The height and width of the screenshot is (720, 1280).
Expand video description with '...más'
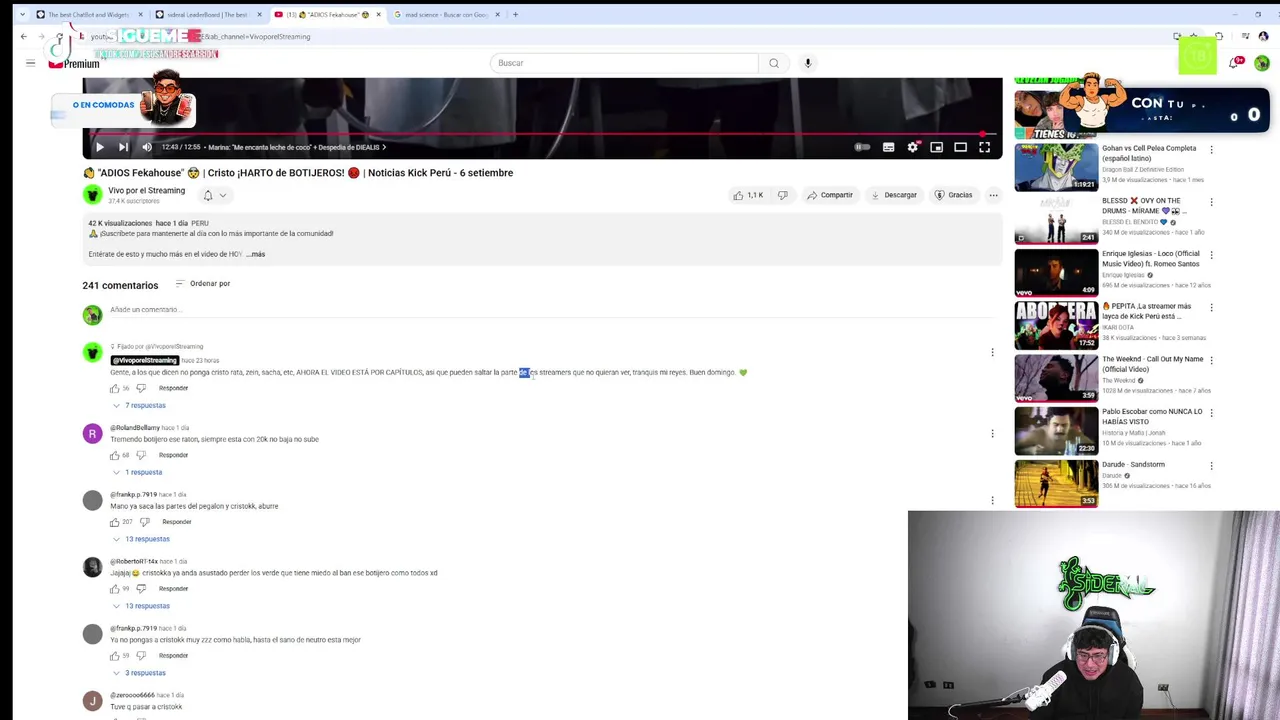tap(255, 254)
